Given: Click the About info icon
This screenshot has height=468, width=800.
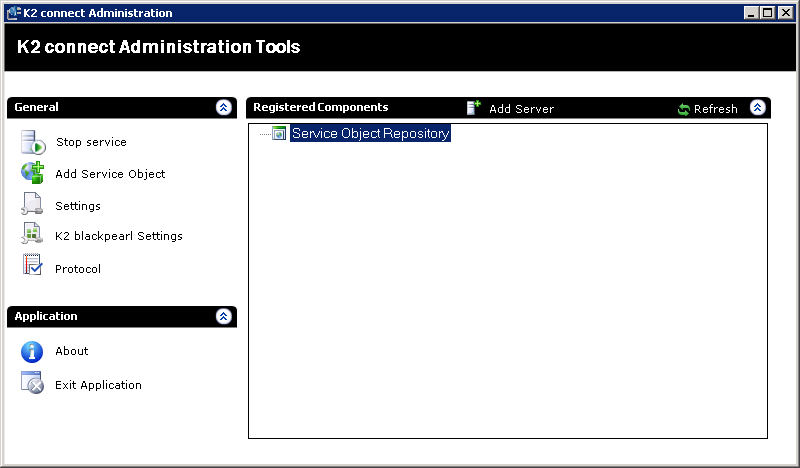Looking at the screenshot, I should (x=32, y=352).
